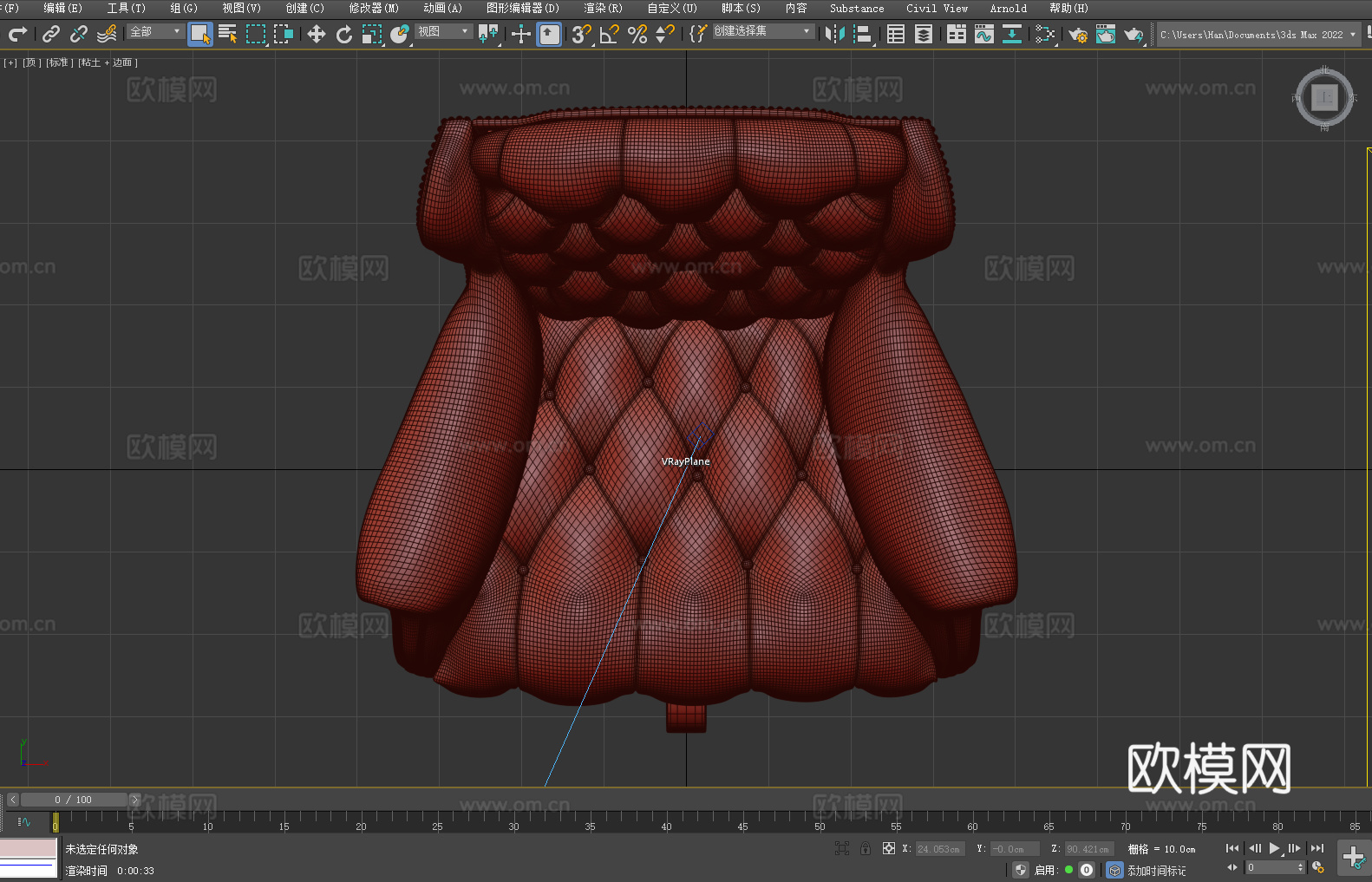Click Use Pivot Point Center icon
The image size is (1372, 882).
click(488, 34)
